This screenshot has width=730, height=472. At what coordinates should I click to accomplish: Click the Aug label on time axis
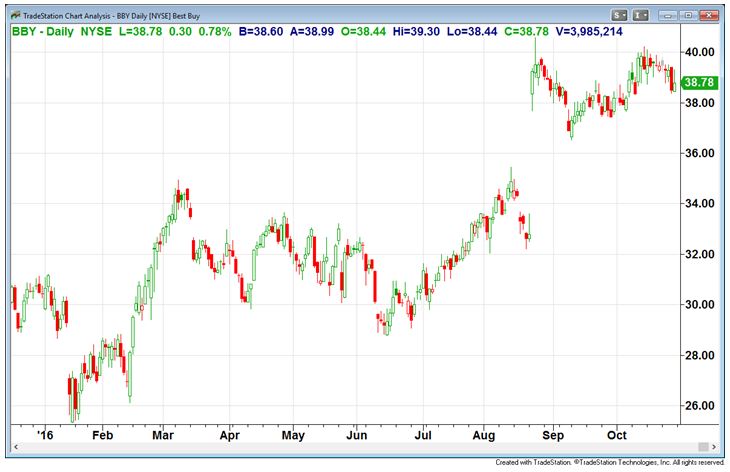484,436
